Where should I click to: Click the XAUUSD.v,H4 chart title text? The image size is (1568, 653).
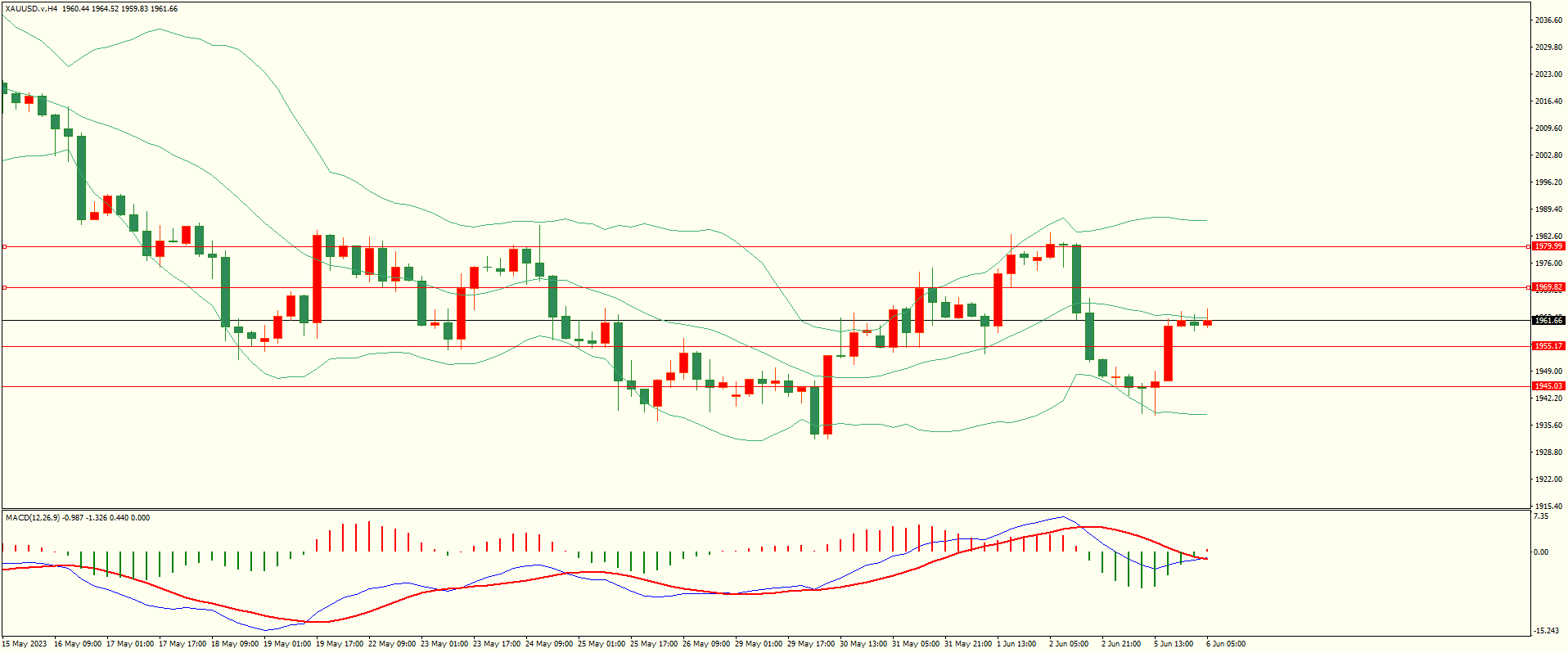pyautogui.click(x=31, y=9)
